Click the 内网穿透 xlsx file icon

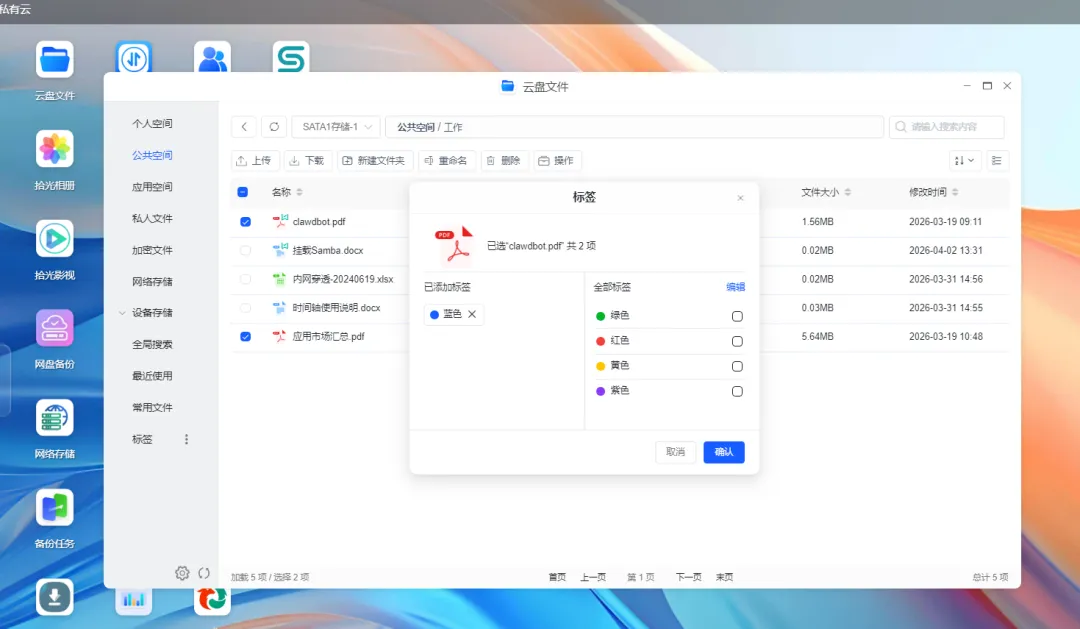click(280, 279)
